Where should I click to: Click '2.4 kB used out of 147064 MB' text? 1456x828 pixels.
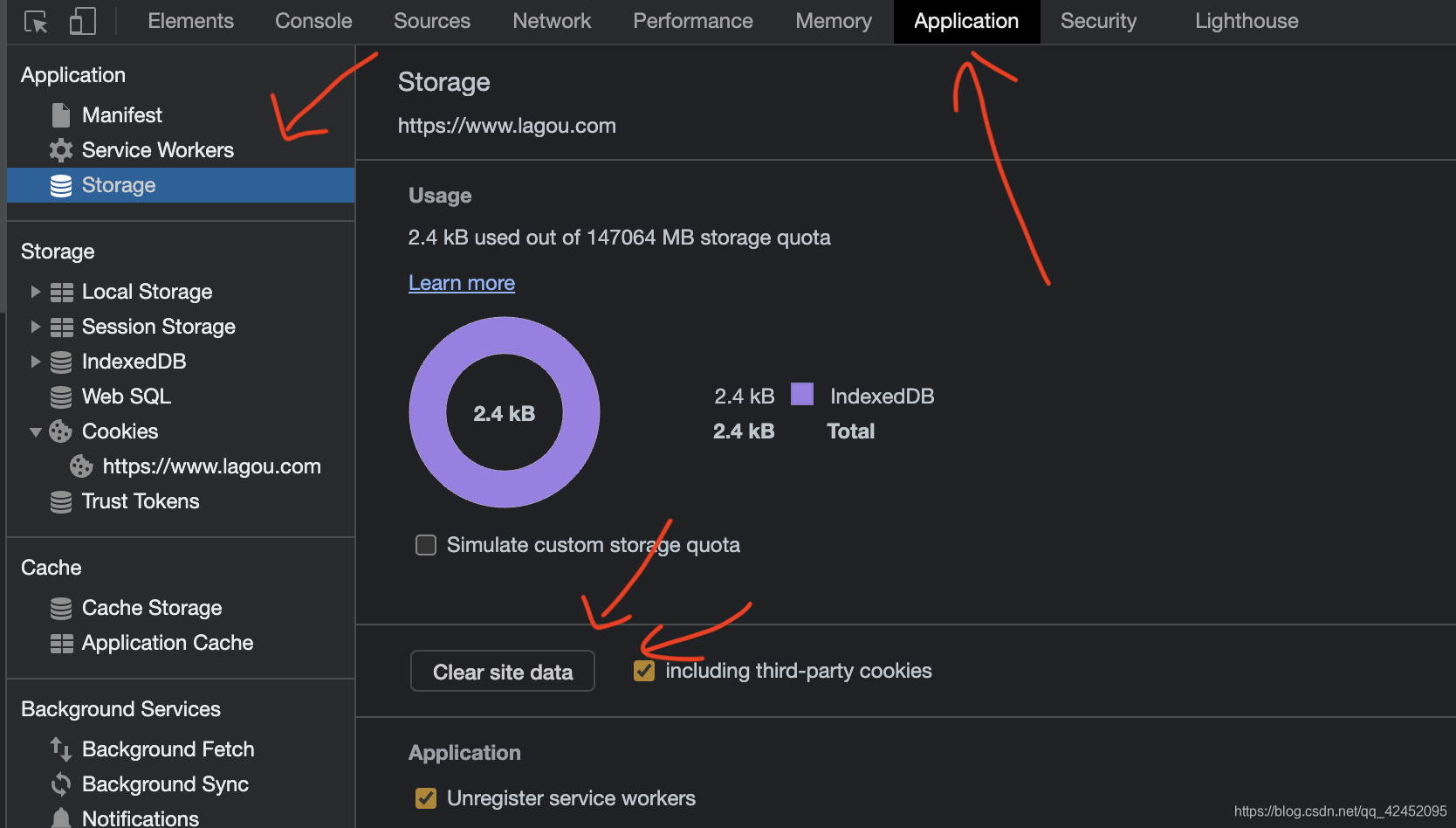553,238
